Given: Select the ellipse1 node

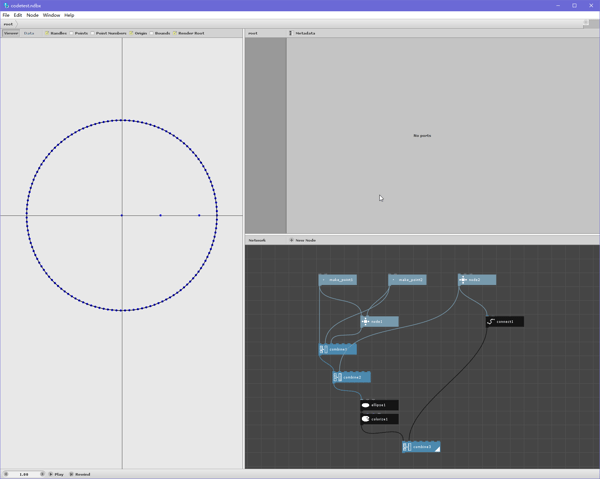Looking at the screenshot, I should [x=379, y=405].
